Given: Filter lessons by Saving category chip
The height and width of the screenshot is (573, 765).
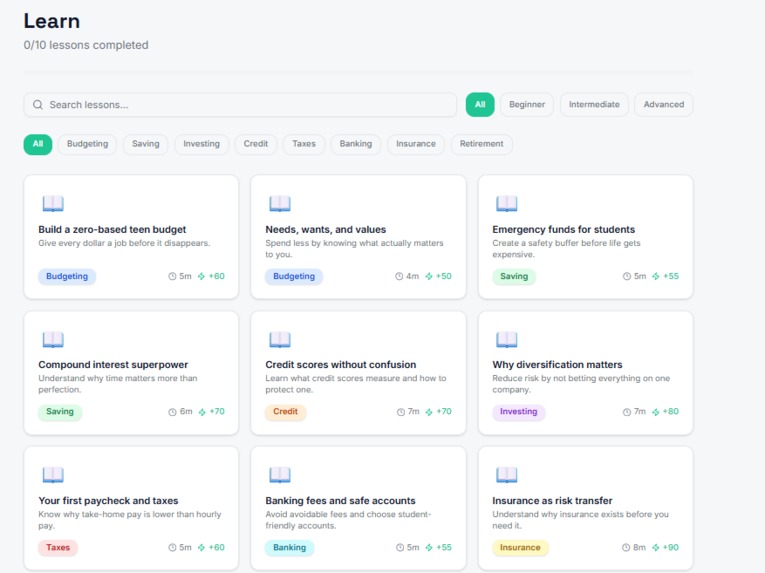Looking at the screenshot, I should coord(145,144).
